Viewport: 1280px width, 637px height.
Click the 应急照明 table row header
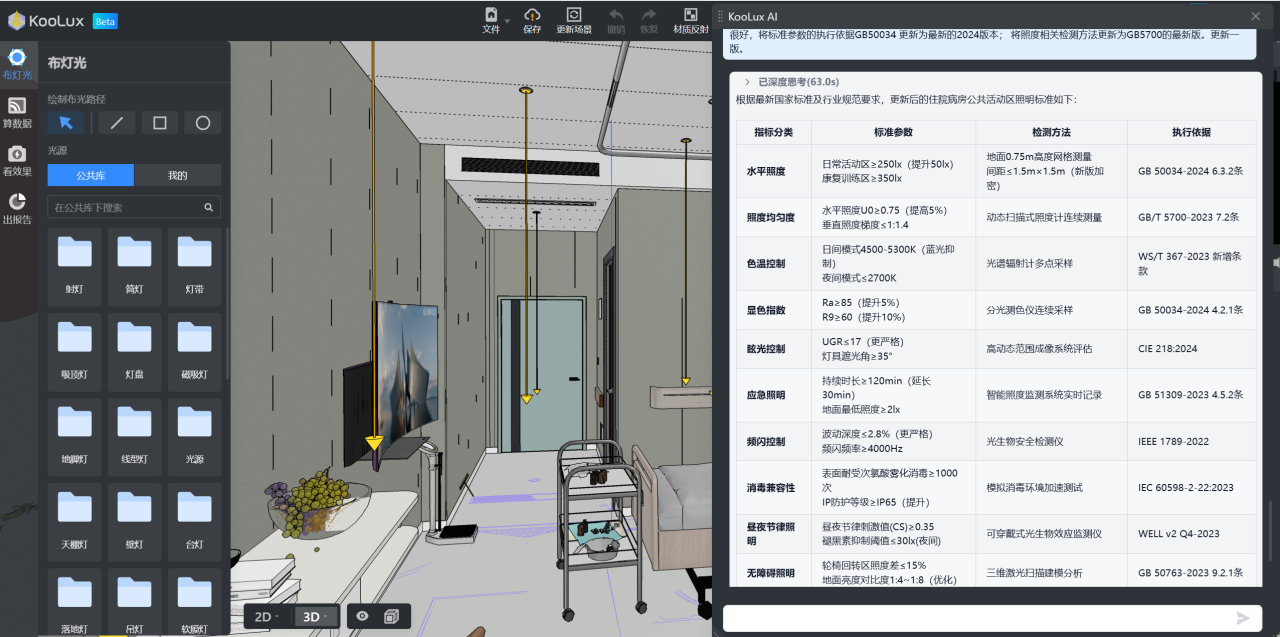click(x=771, y=395)
